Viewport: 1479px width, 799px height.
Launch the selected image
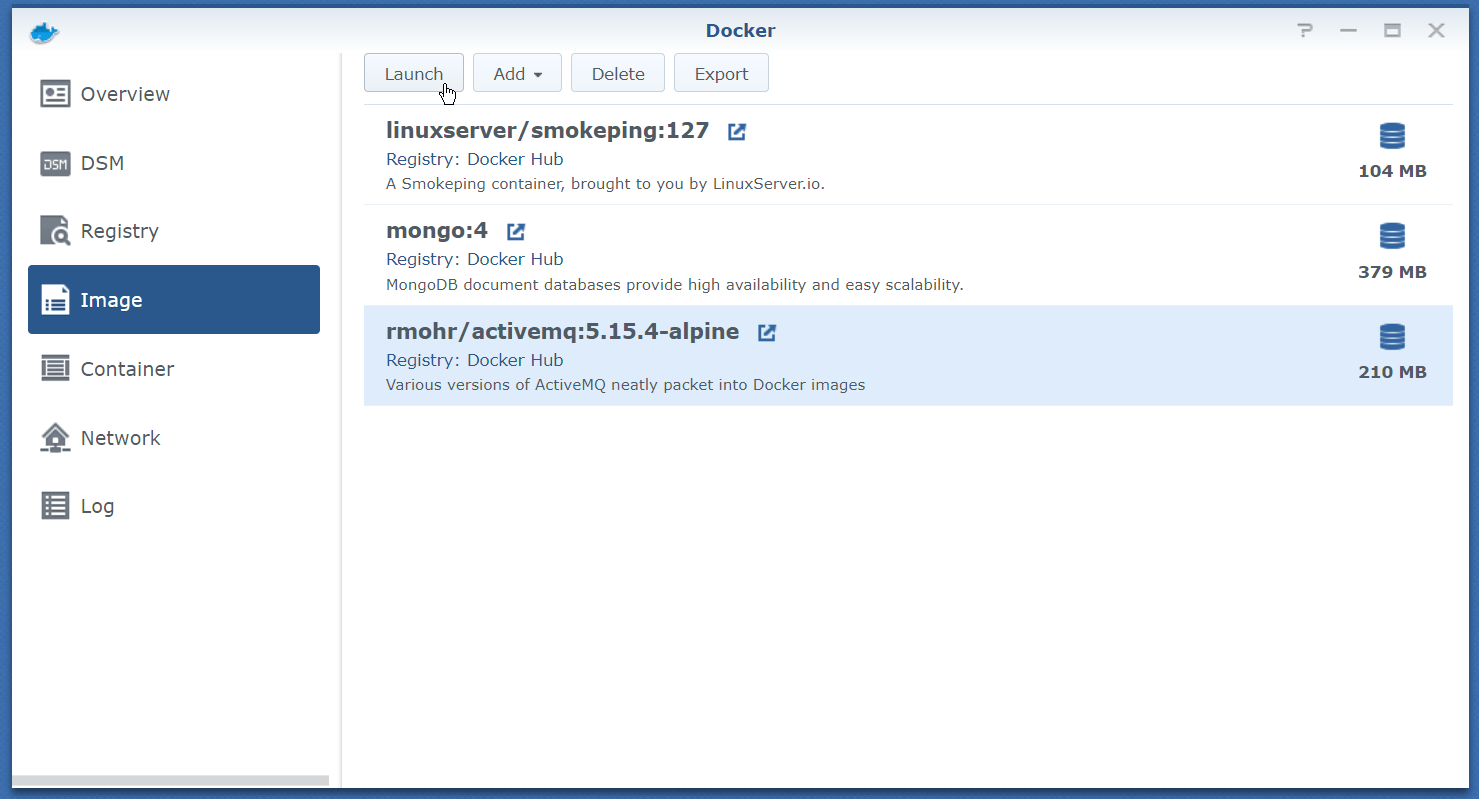413,74
